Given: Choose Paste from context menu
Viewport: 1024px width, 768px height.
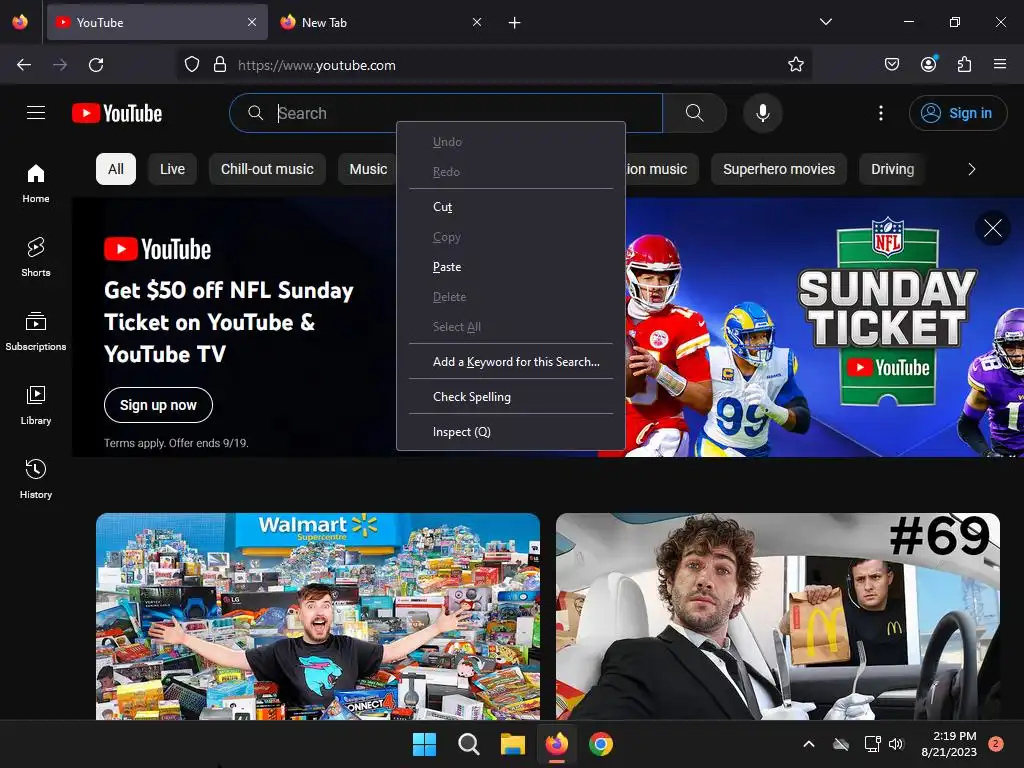Looking at the screenshot, I should (x=511, y=266).
